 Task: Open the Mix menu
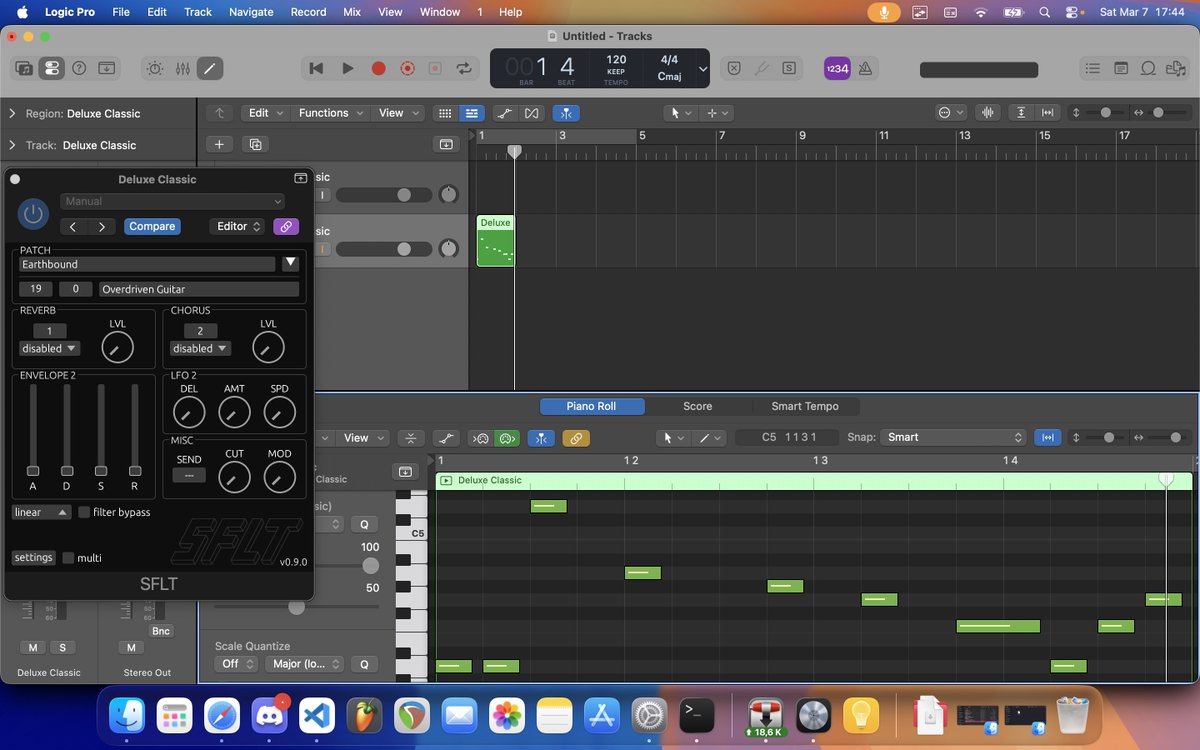pos(352,12)
